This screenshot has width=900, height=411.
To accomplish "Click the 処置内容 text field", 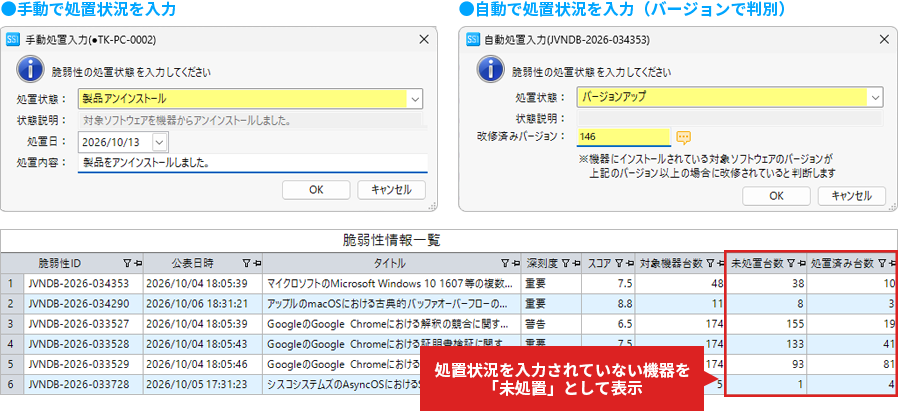I will tap(253, 163).
